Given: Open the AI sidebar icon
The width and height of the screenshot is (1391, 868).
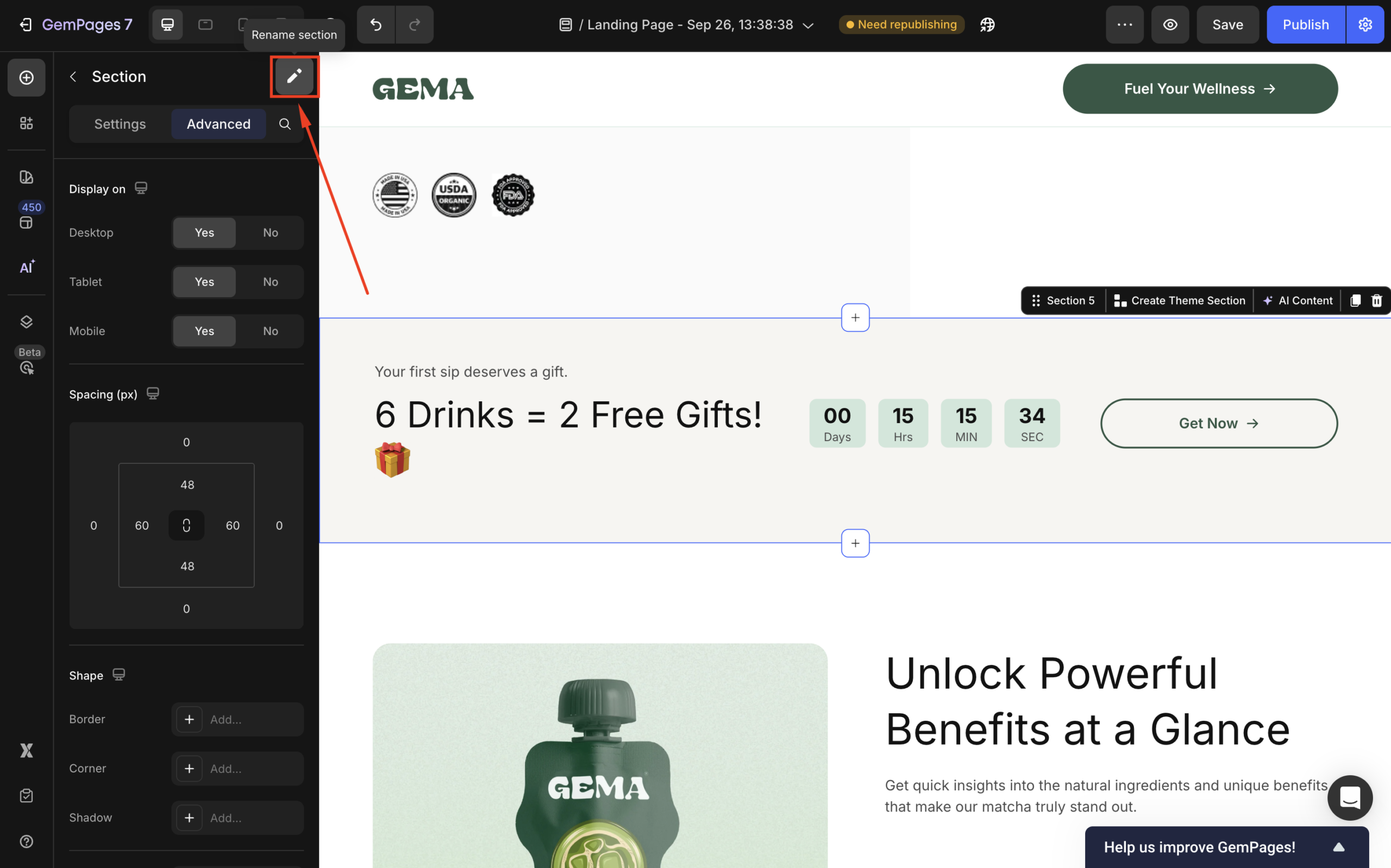Looking at the screenshot, I should (x=27, y=267).
